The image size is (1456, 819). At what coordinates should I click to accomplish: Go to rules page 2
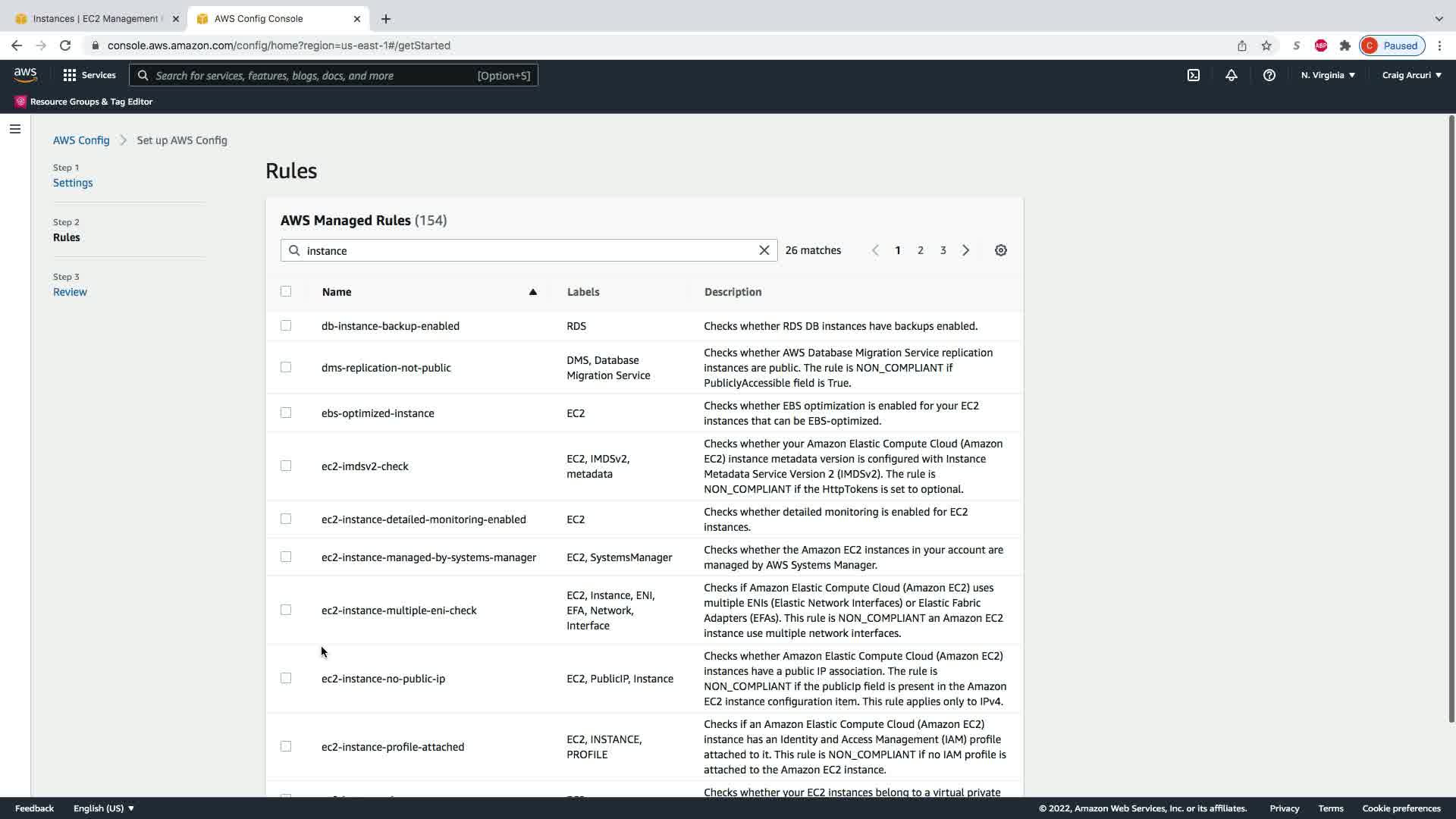[920, 250]
